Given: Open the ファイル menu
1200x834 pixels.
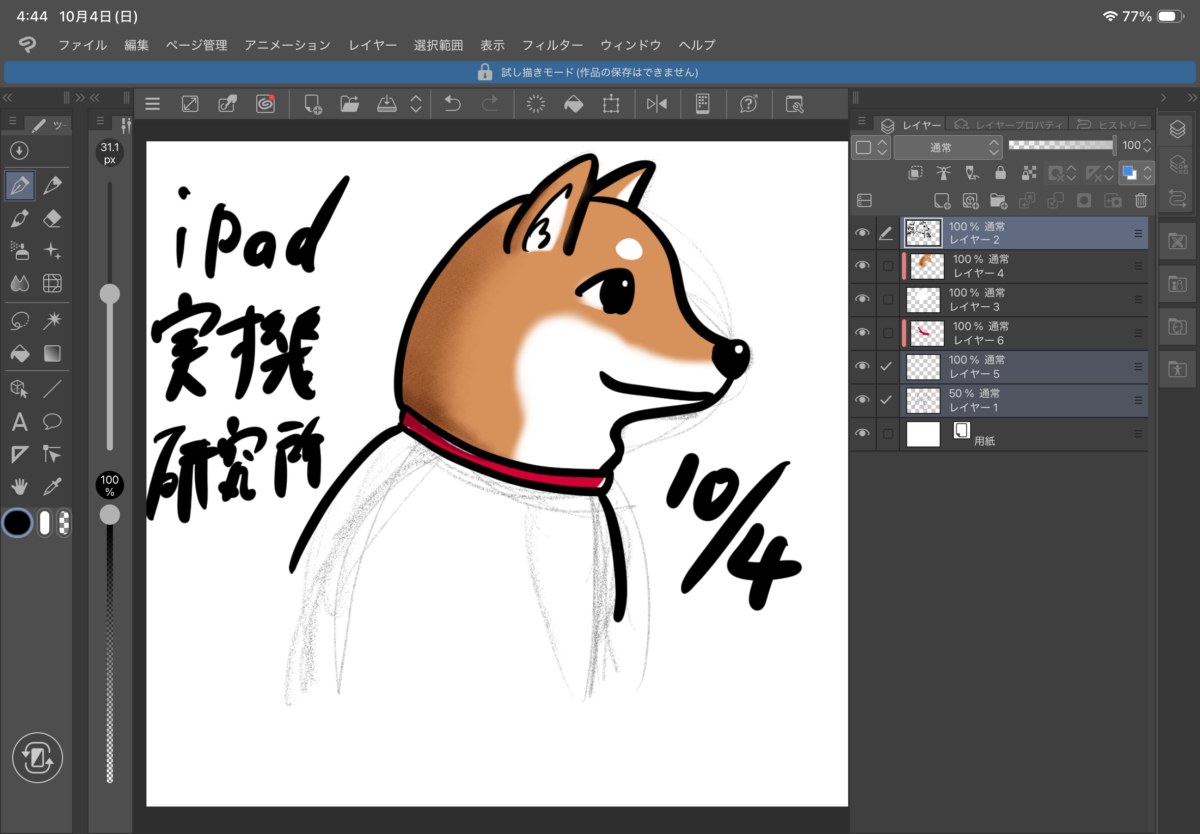Looking at the screenshot, I should [x=82, y=45].
